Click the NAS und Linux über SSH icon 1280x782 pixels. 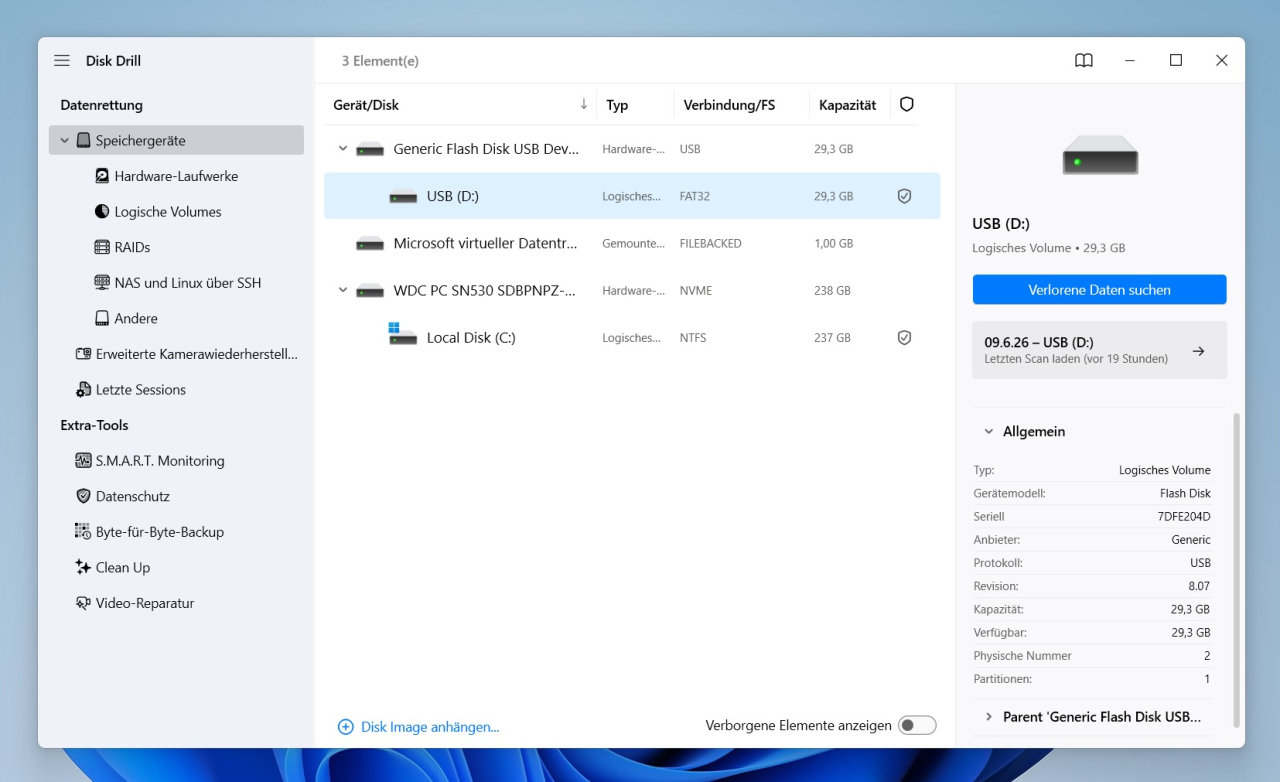[x=102, y=283]
